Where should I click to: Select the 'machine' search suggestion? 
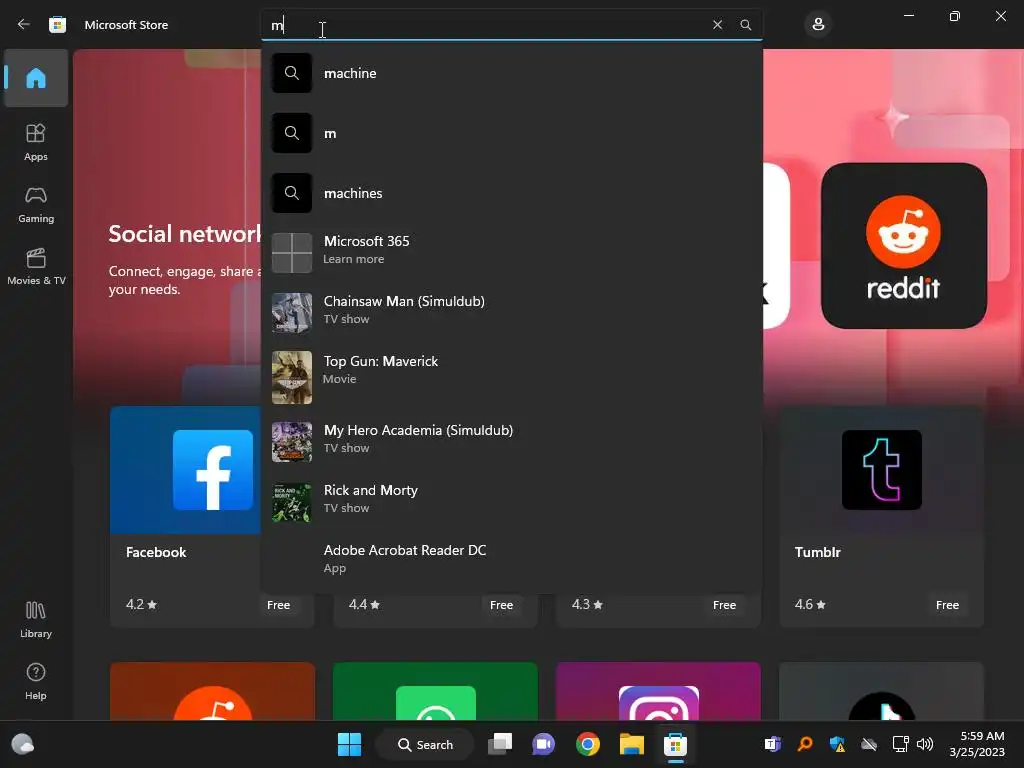coord(511,73)
